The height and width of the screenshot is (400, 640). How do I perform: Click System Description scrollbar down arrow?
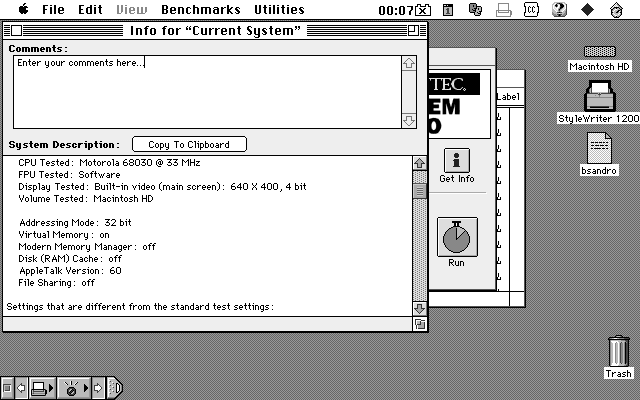[420, 309]
